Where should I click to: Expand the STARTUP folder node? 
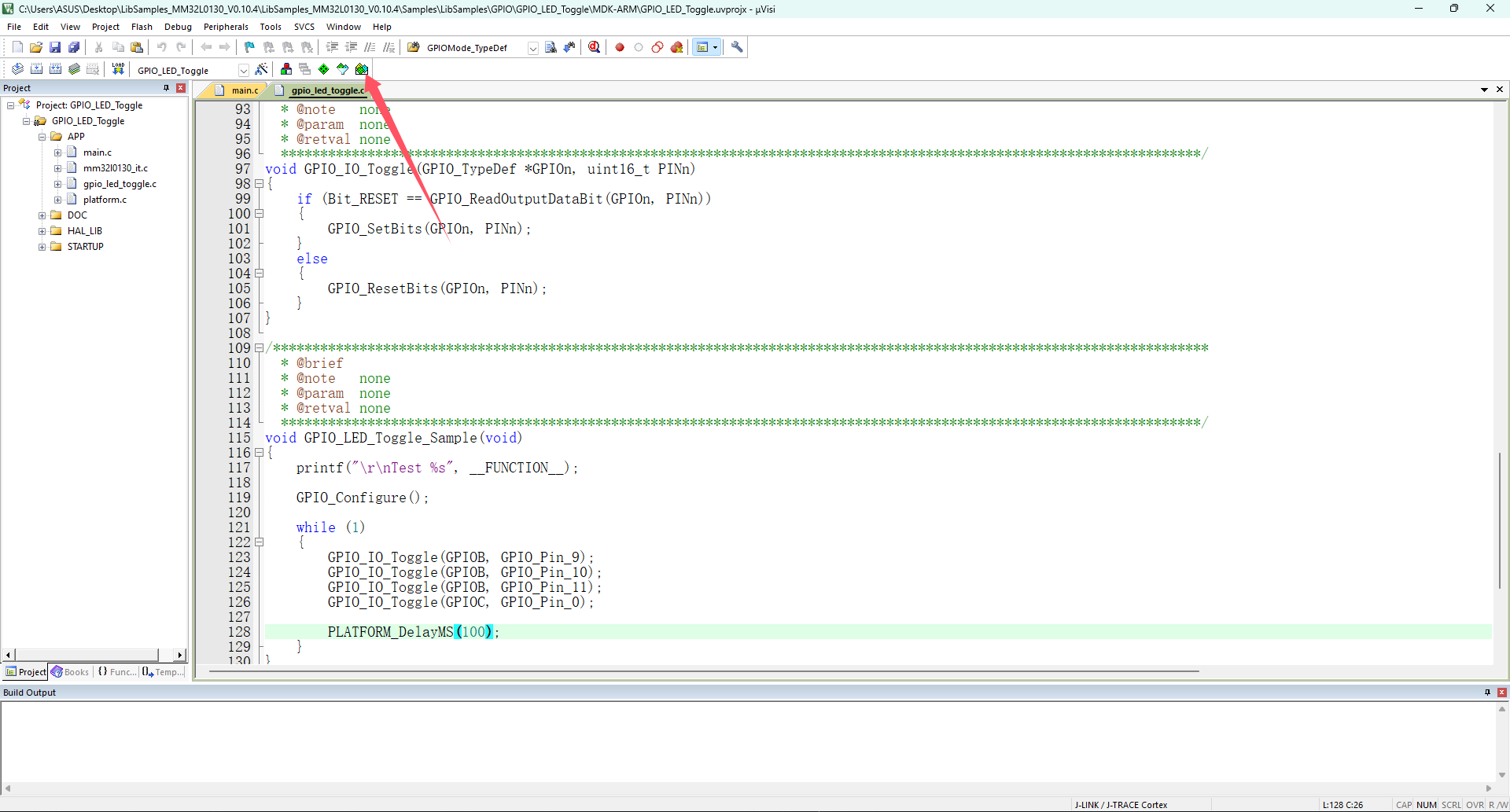(x=42, y=247)
